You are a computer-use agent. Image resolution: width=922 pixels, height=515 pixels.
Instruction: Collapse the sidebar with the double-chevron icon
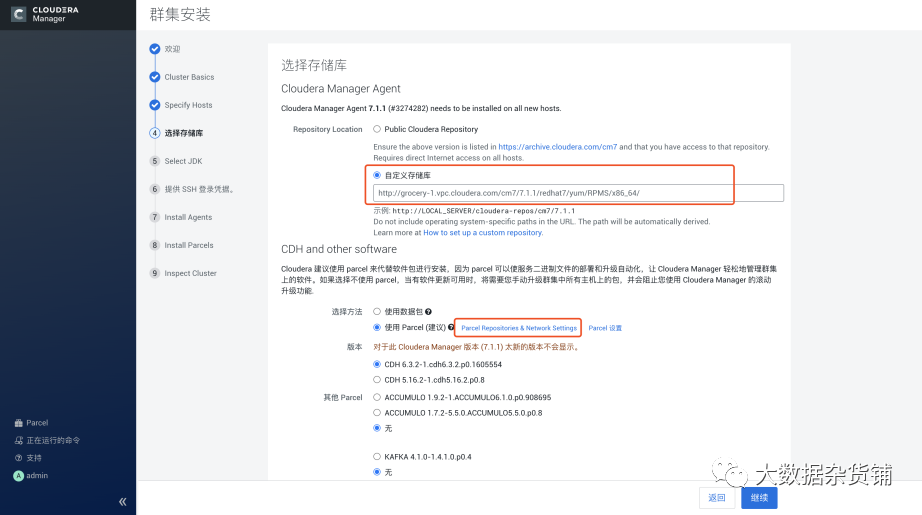click(122, 501)
